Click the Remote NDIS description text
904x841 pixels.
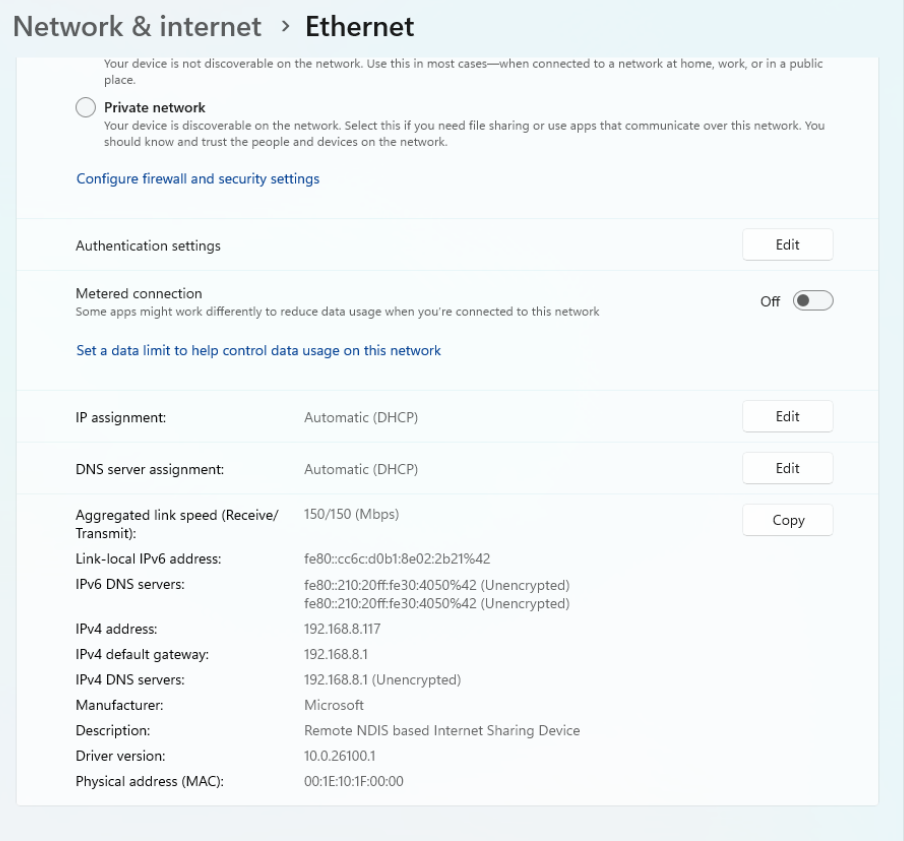click(x=441, y=731)
